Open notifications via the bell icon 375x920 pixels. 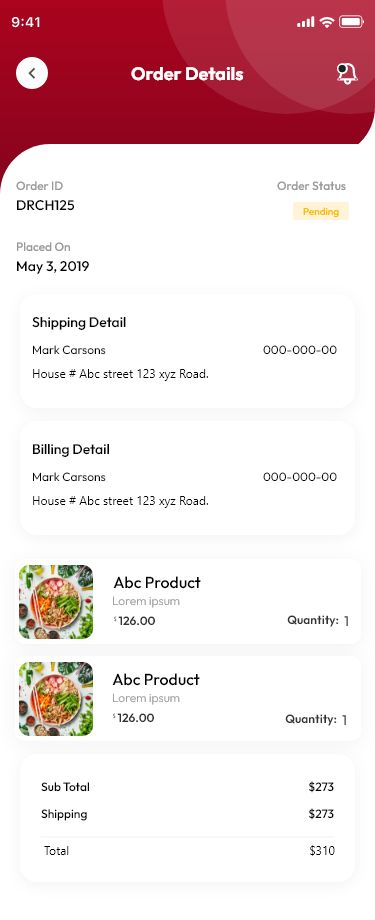(x=347, y=73)
